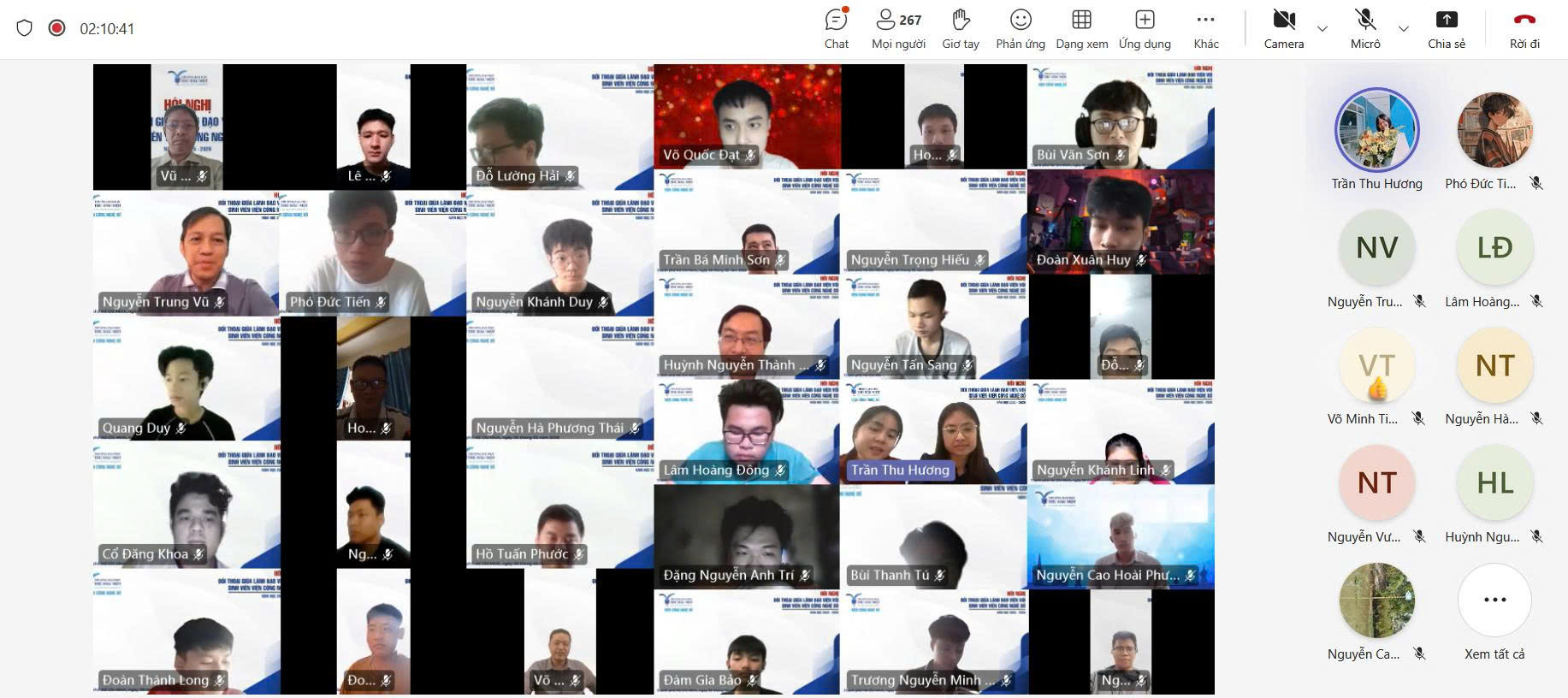Viewport: 1568px width, 698px height.
Task: Expand the Camera options arrow
Action: (1322, 29)
